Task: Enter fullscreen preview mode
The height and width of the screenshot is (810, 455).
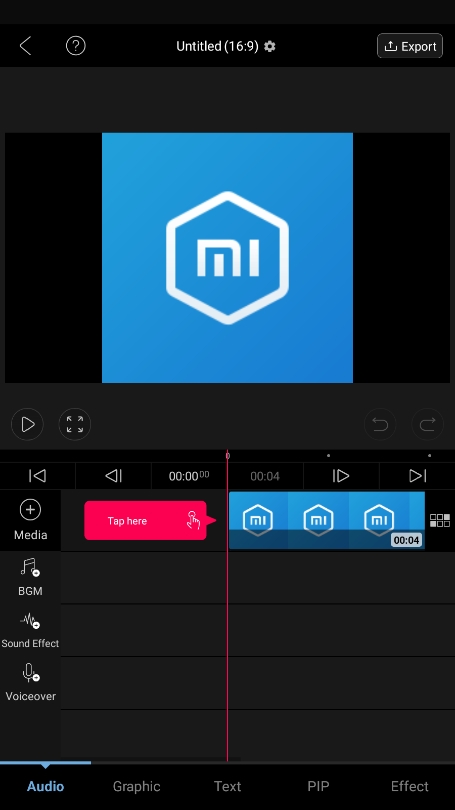Action: point(75,424)
